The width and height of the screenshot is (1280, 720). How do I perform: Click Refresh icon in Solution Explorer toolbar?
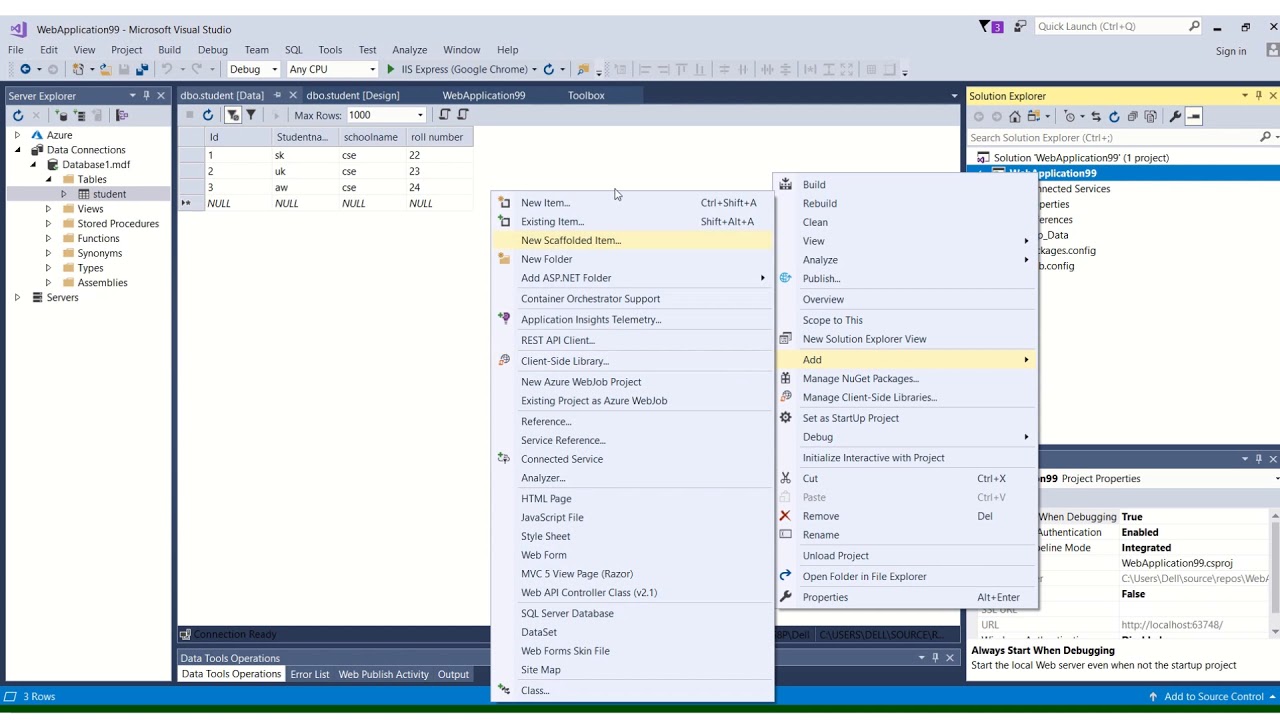tap(1114, 117)
